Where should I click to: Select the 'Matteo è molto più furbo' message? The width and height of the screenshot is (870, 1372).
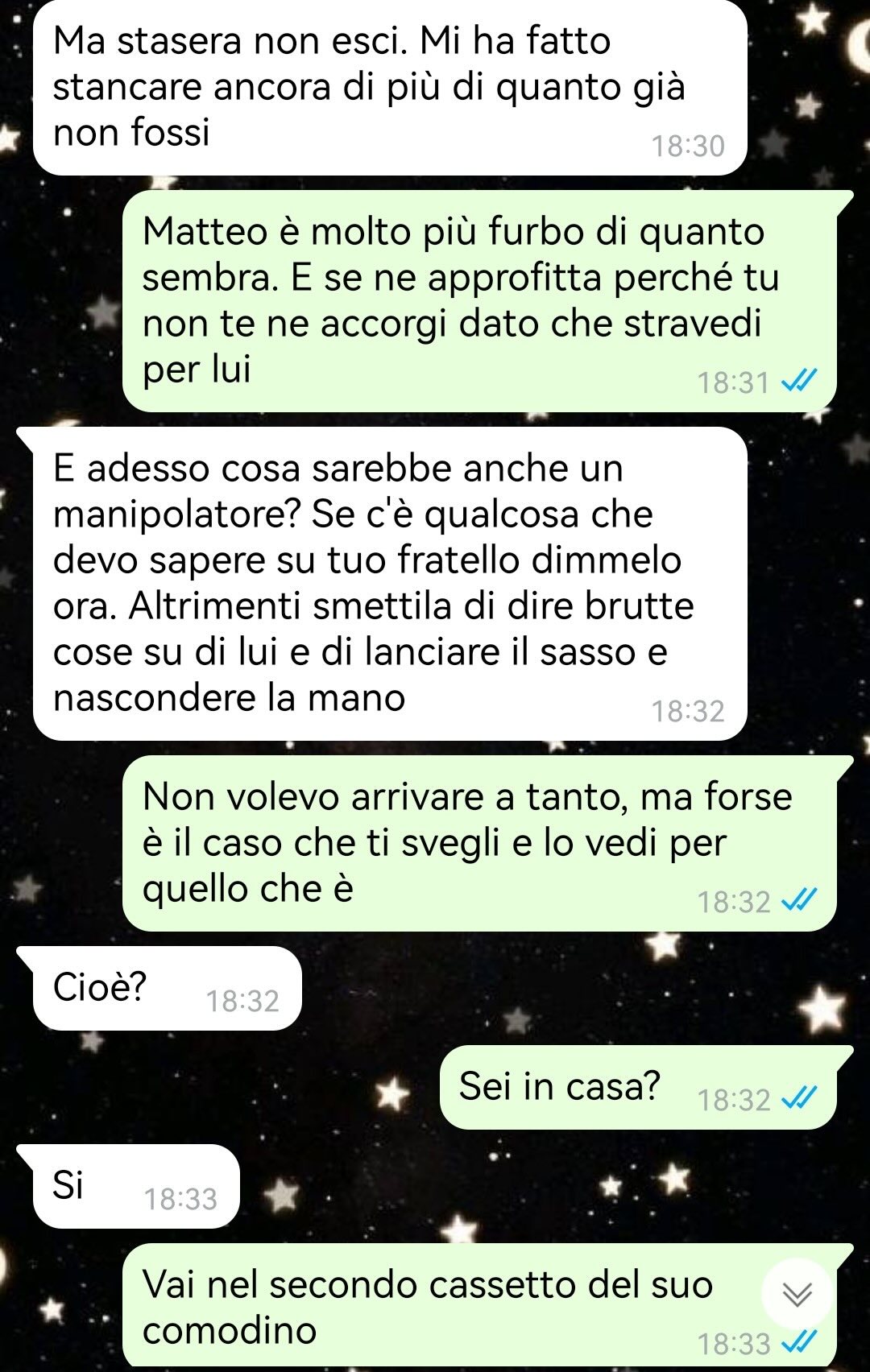pyautogui.click(x=480, y=301)
